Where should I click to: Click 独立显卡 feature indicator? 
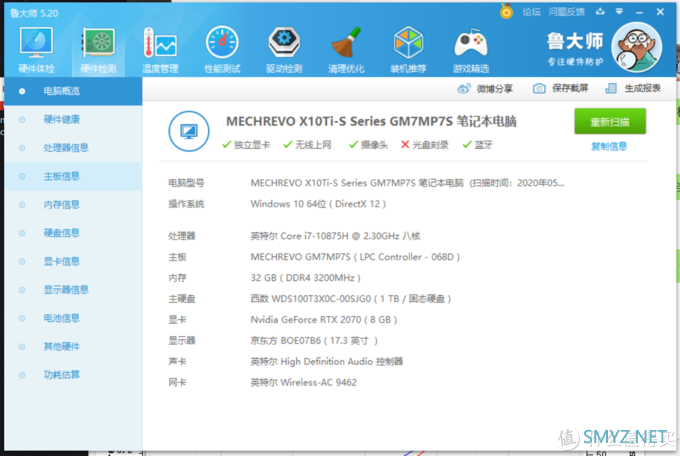[x=246, y=145]
